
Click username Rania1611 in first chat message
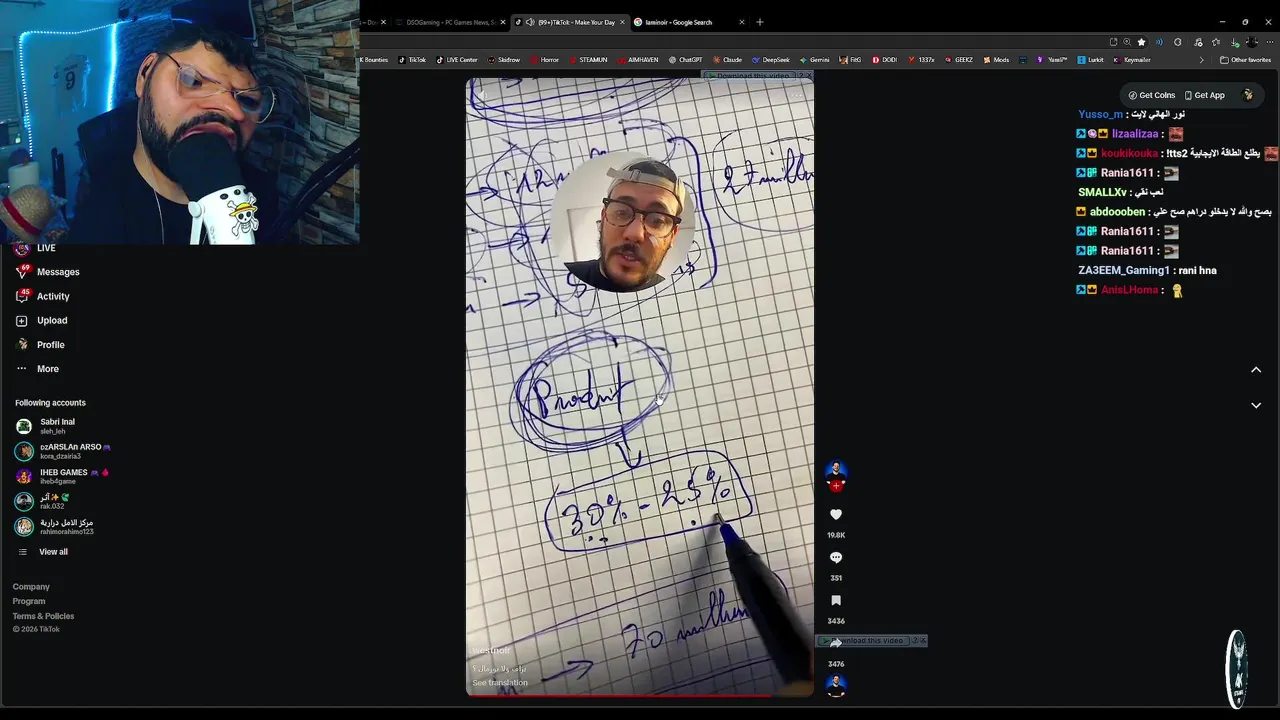[1128, 173]
